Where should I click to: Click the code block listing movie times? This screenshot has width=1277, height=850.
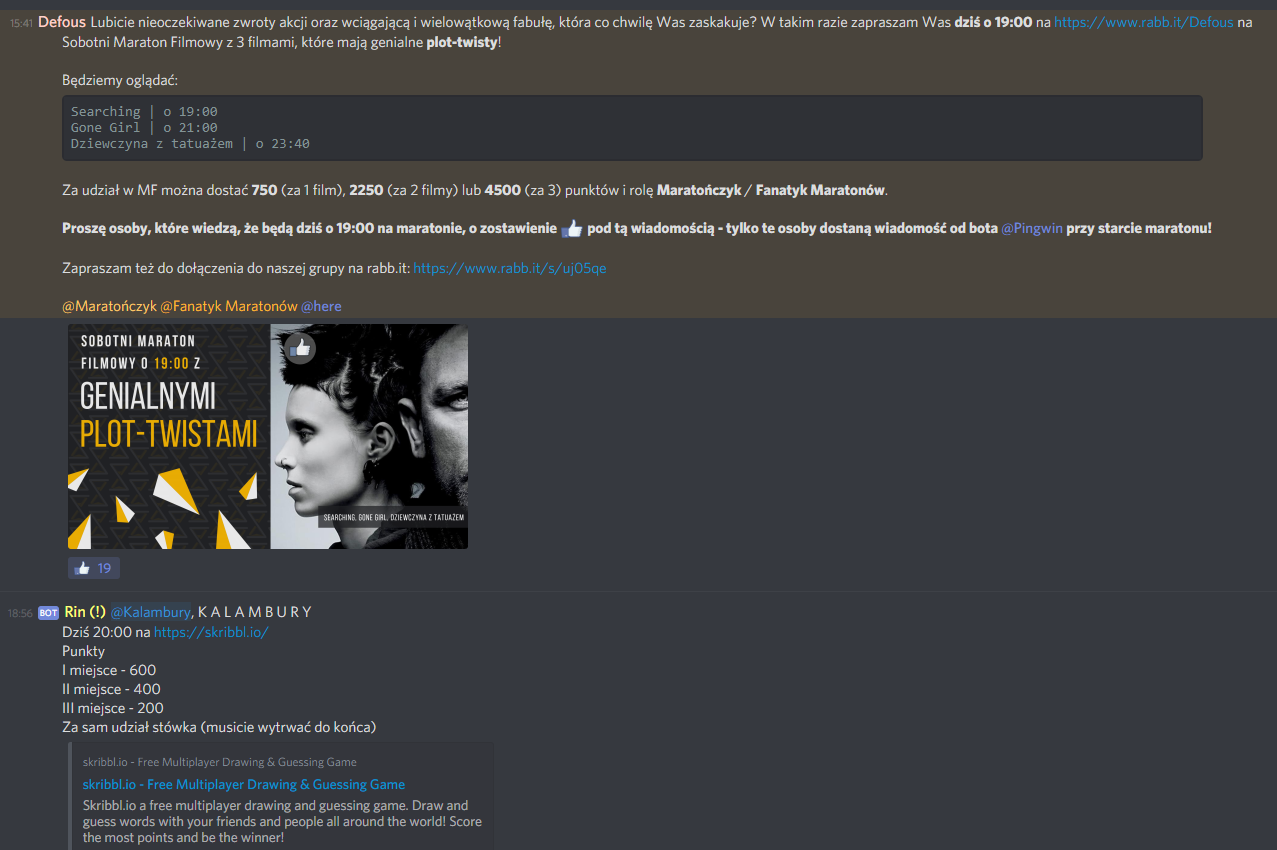(x=632, y=128)
